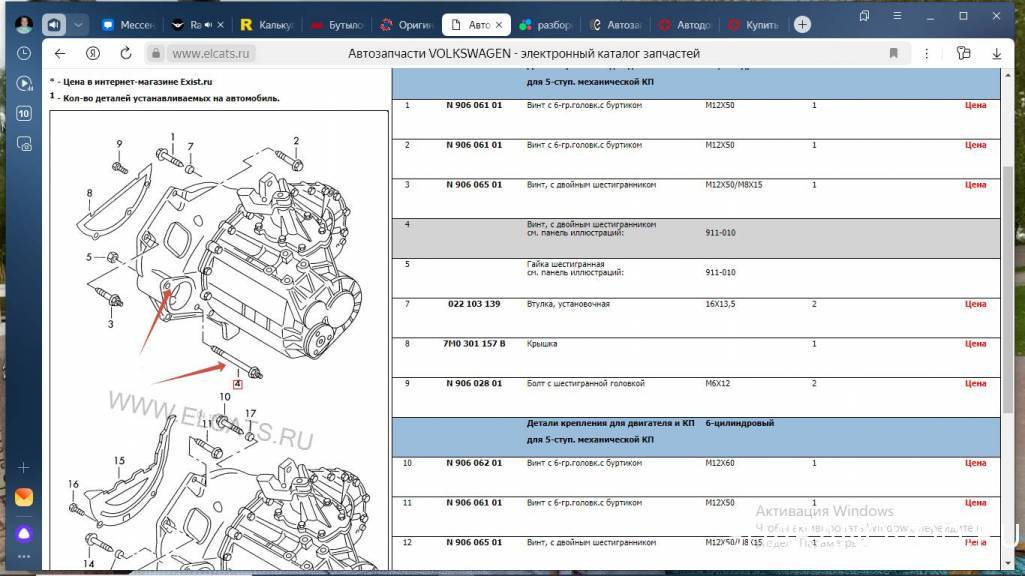Open Alice assistant in sidebar

pyautogui.click(x=24, y=533)
